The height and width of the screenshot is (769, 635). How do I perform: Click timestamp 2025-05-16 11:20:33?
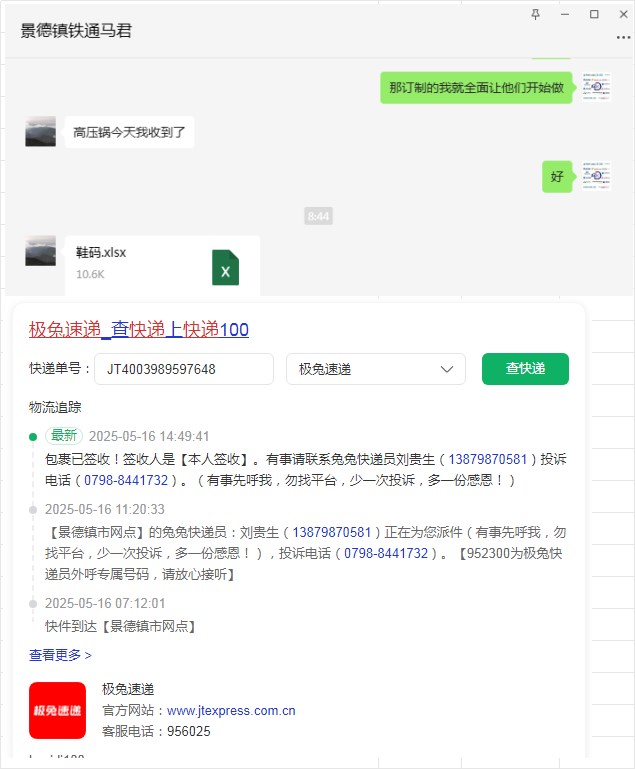(x=105, y=509)
